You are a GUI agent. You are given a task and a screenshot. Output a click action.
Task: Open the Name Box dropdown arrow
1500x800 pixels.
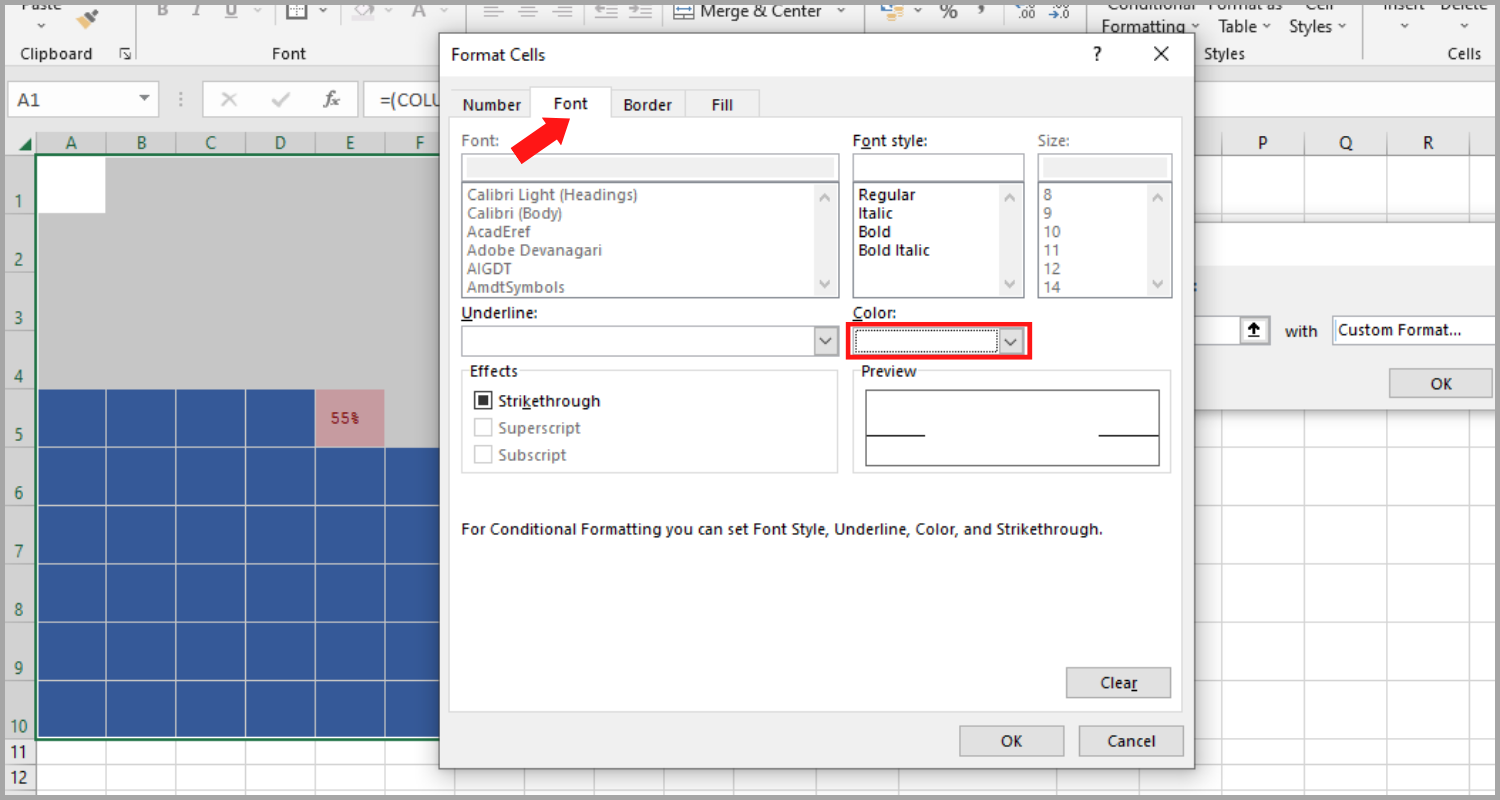144,99
